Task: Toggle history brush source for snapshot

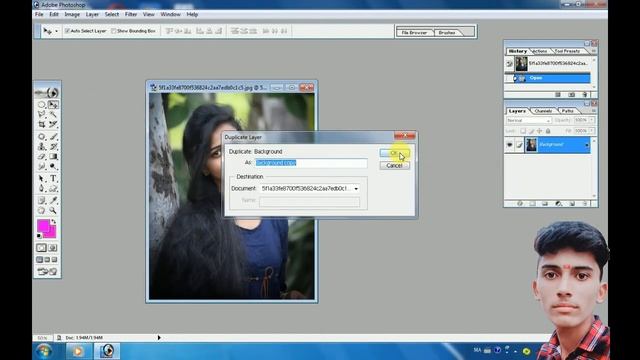Action: point(509,64)
